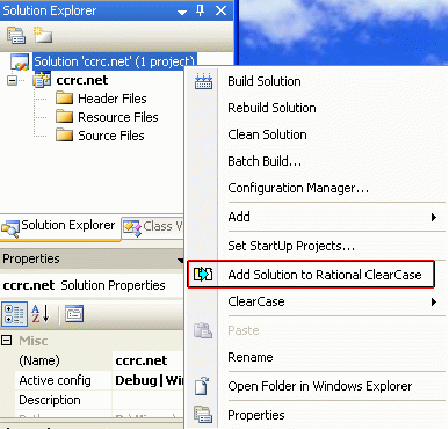Select the ccrc.net project node
The height and width of the screenshot is (429, 448).
coord(82,80)
